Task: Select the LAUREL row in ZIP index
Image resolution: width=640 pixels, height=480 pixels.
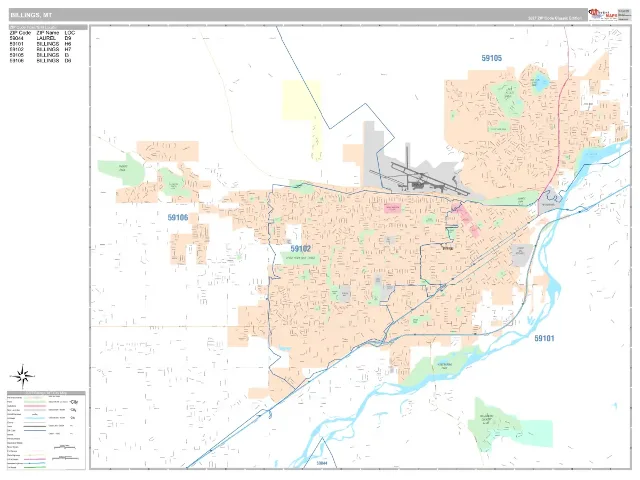Action: pyautogui.click(x=40, y=38)
